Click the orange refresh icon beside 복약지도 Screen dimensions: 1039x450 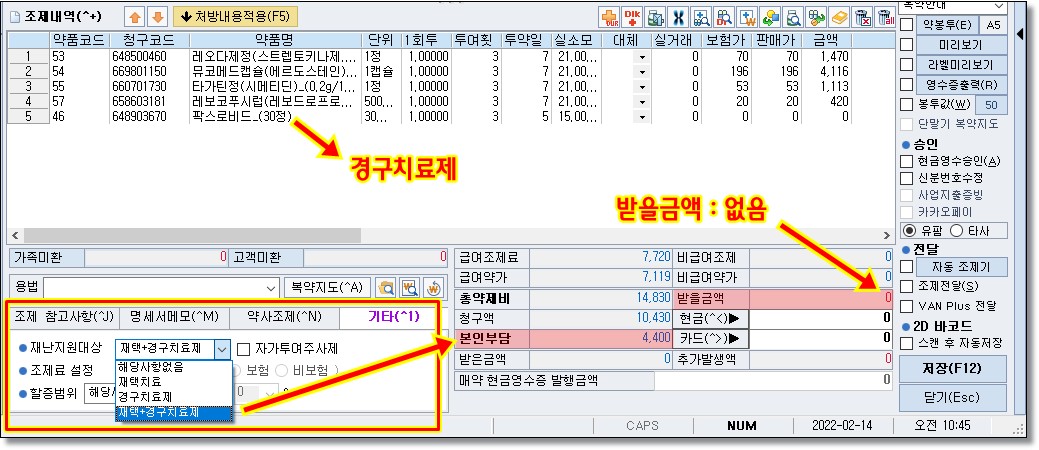click(432, 288)
